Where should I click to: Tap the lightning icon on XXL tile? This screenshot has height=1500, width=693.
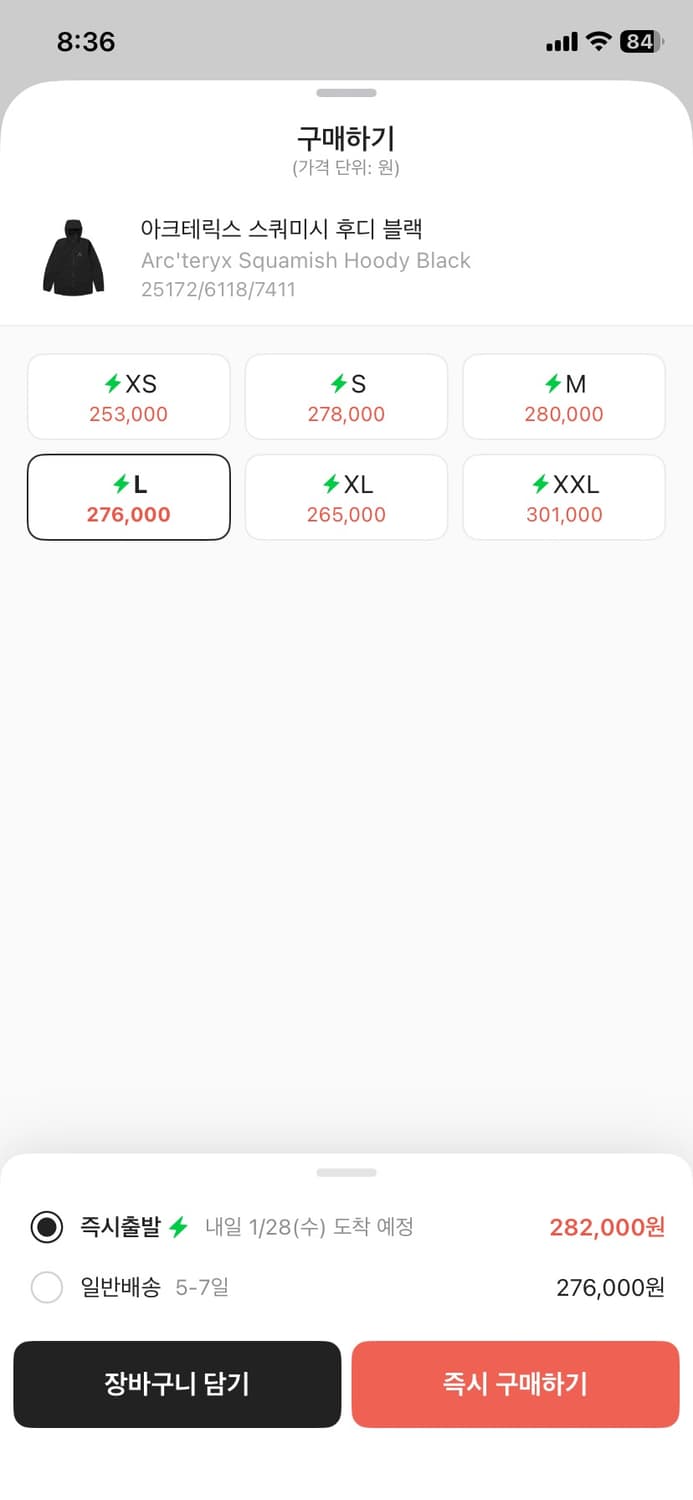541,485
